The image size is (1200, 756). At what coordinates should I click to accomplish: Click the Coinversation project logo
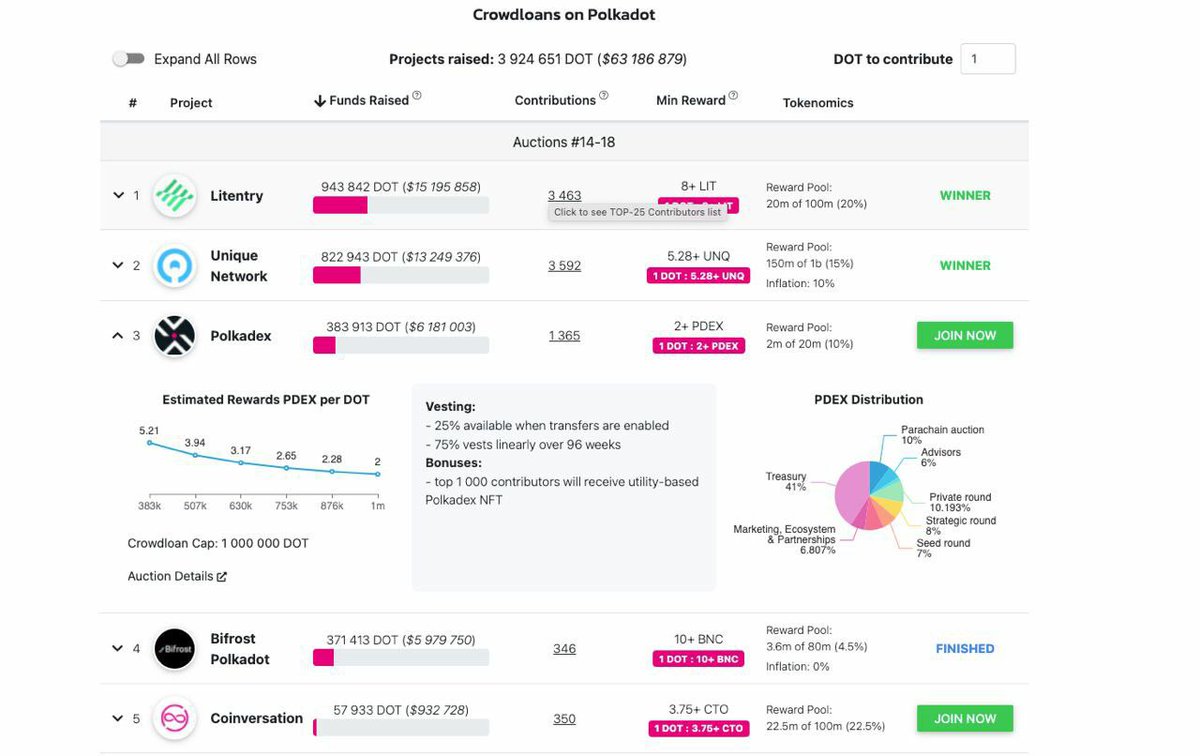(x=174, y=719)
